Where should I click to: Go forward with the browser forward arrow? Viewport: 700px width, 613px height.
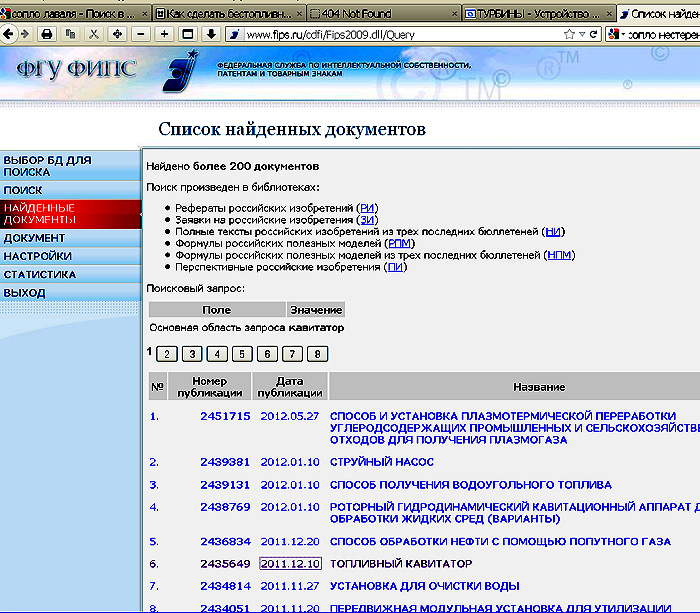(x=25, y=34)
